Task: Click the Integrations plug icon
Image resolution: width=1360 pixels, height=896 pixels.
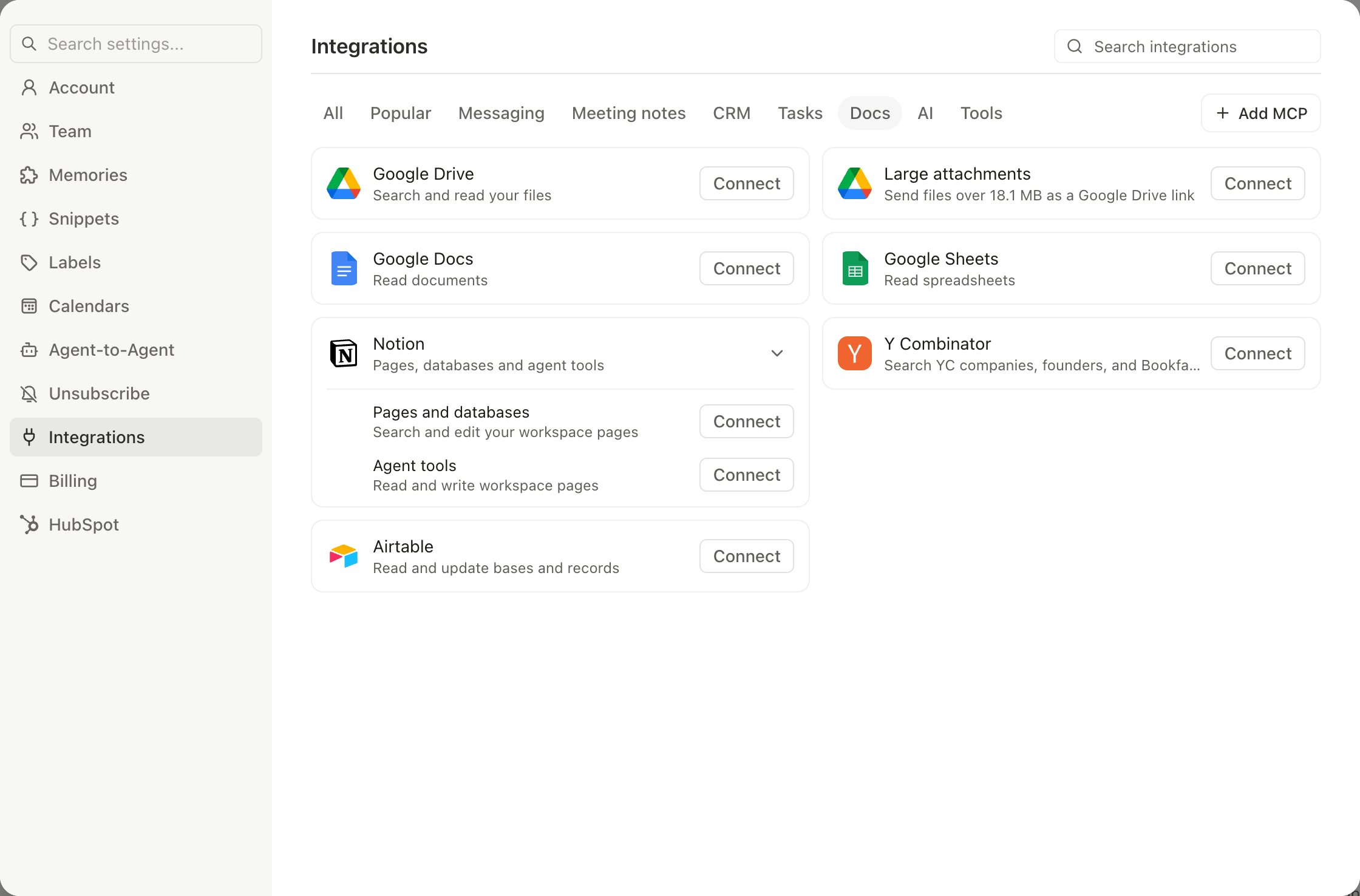Action: [29, 437]
